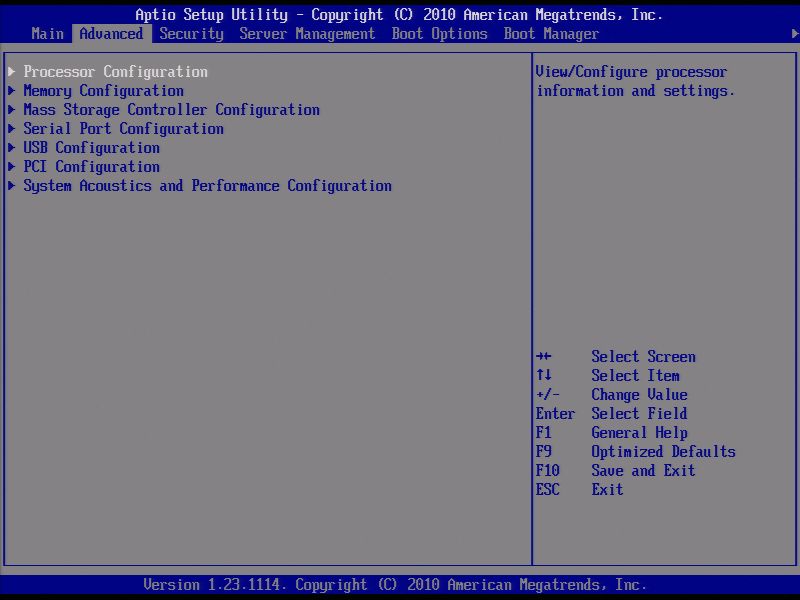This screenshot has height=600, width=800.
Task: Go to the Boot Options tab
Action: (439, 33)
